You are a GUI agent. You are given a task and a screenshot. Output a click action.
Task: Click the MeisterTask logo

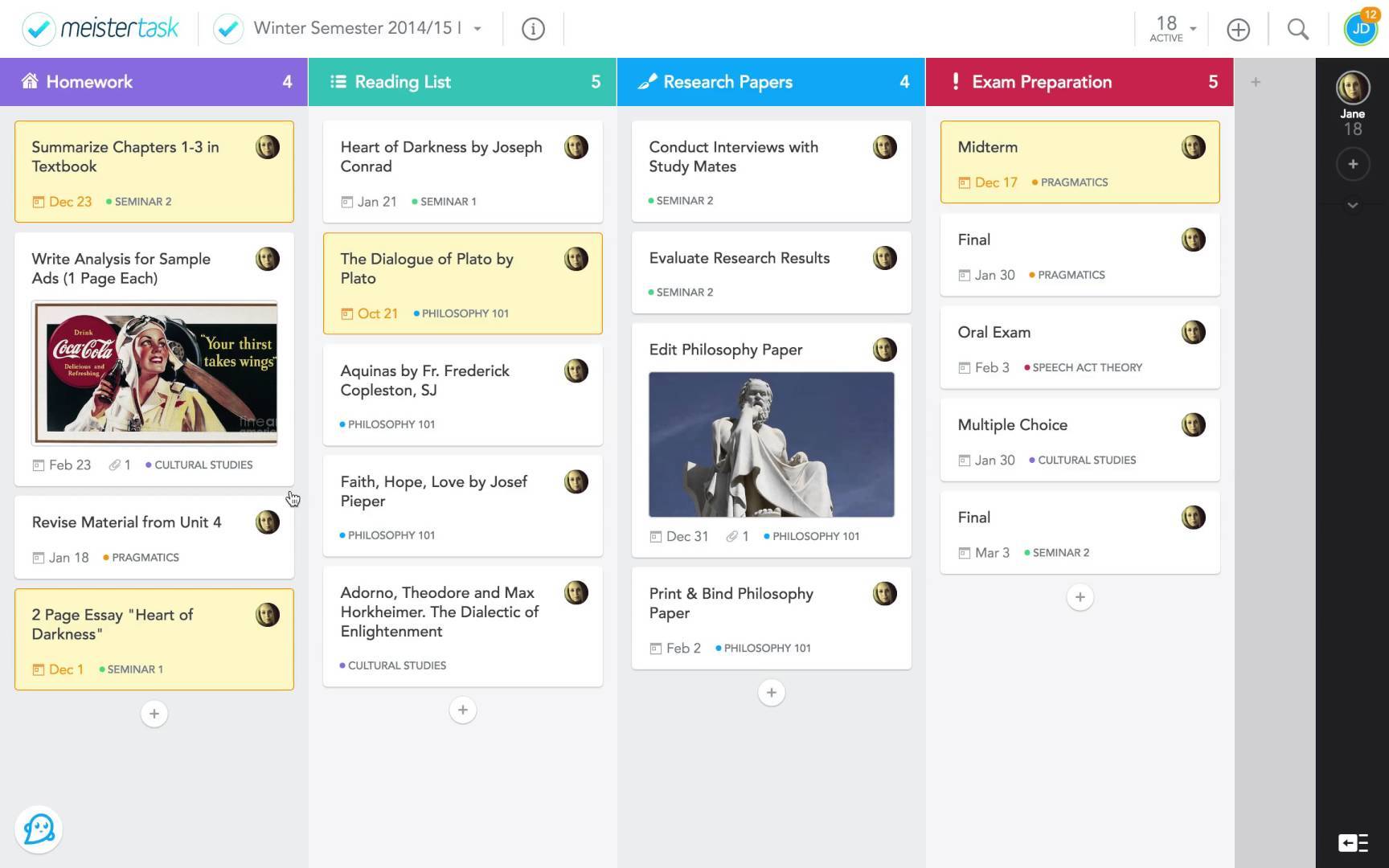point(100,29)
